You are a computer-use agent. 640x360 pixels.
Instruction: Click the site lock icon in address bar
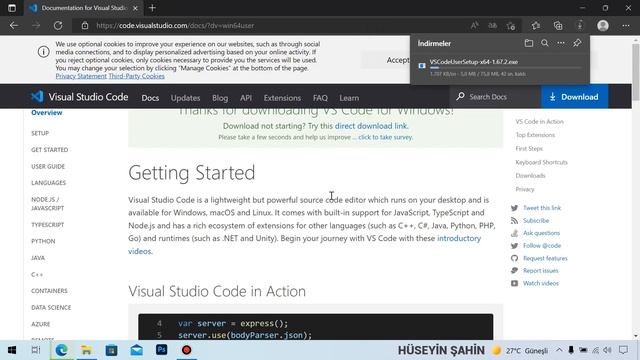84,26
